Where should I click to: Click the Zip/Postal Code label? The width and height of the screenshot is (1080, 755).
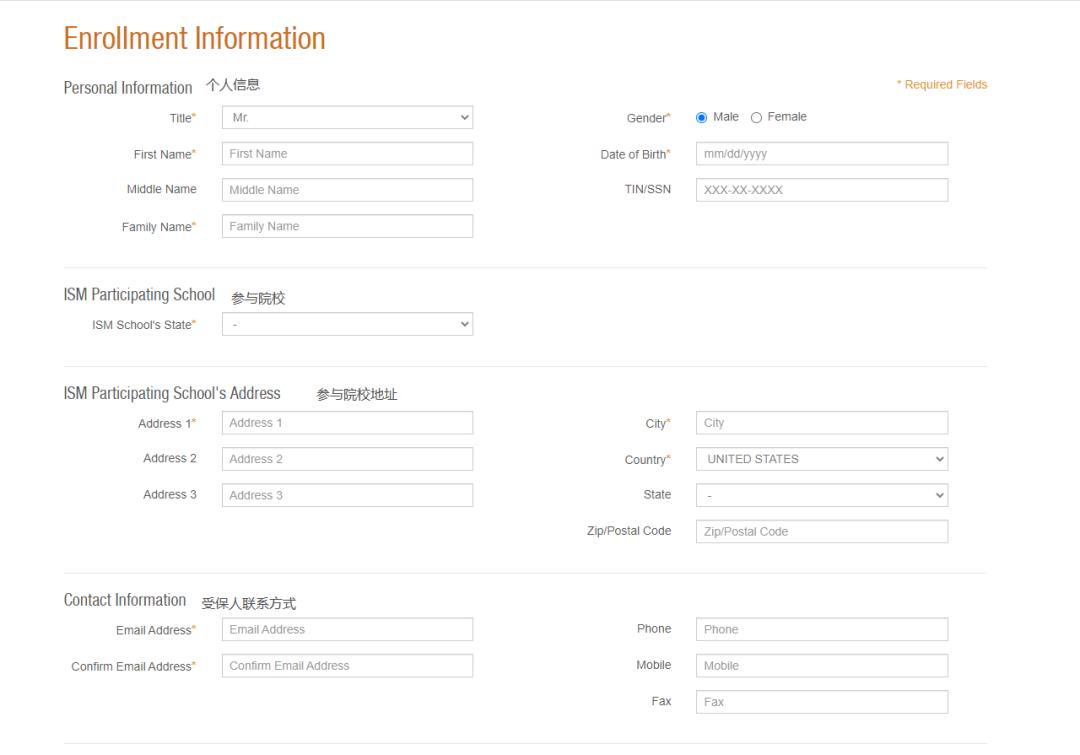(629, 531)
